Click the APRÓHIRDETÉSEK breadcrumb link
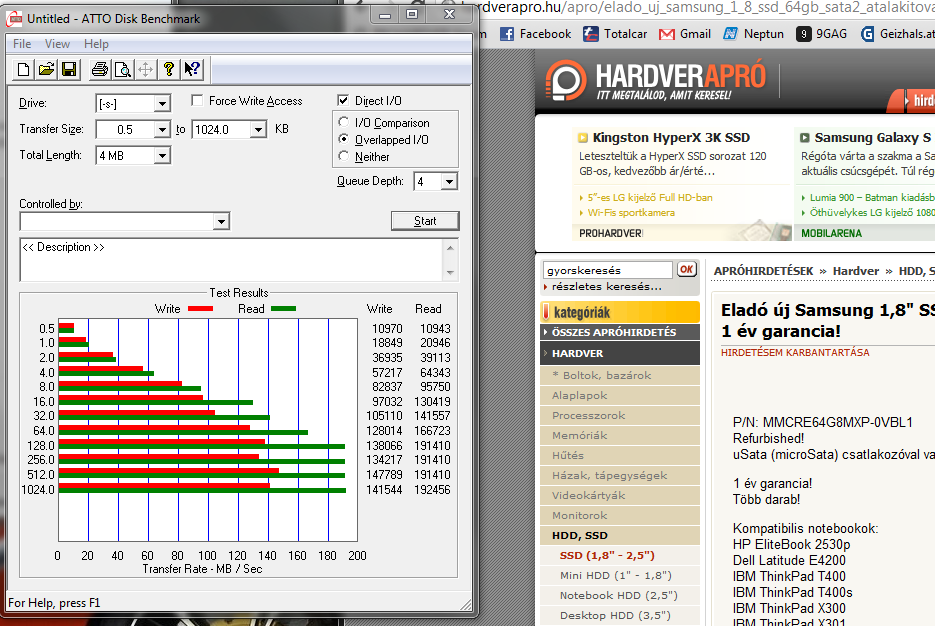The width and height of the screenshot is (935, 626). pos(763,271)
